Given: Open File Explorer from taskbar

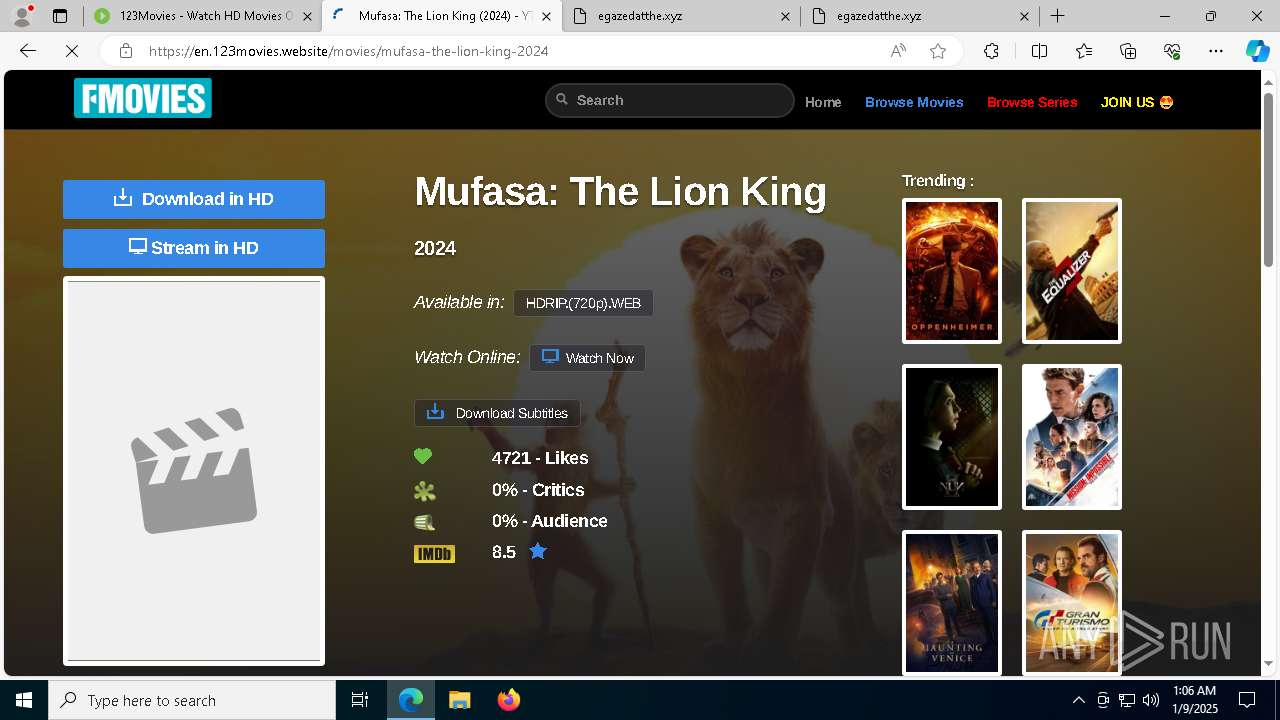Looking at the screenshot, I should point(459,700).
